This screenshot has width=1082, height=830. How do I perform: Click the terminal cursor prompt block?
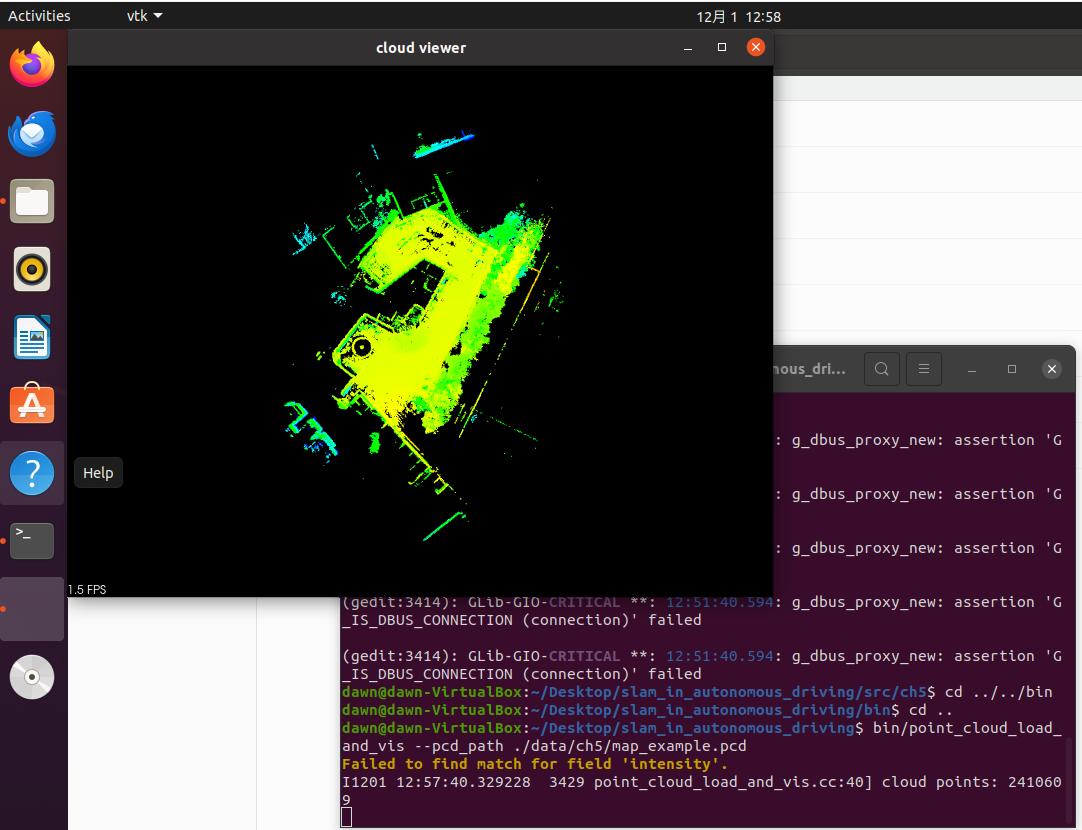(346, 818)
